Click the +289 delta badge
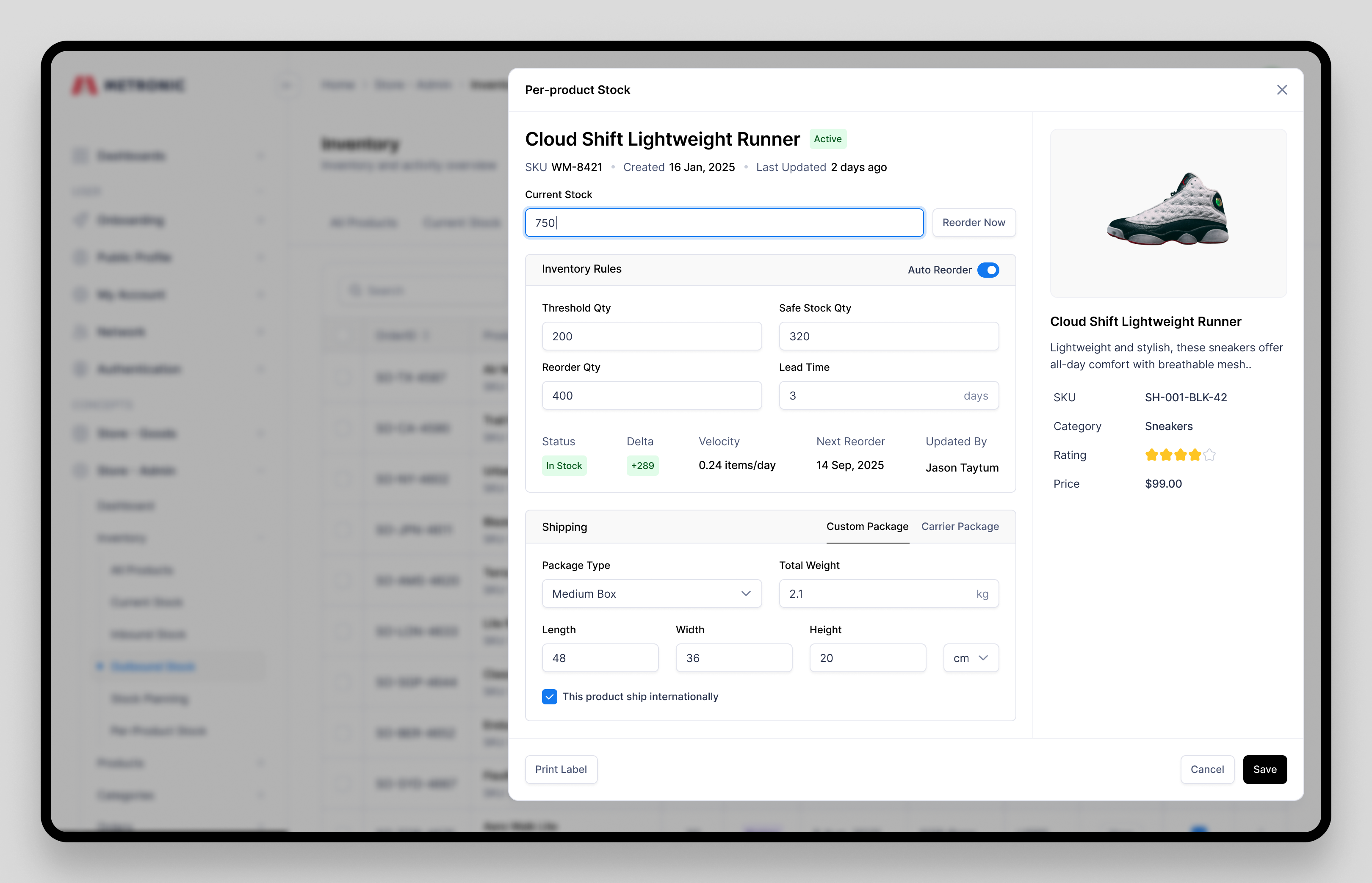This screenshot has width=1372, height=883. [x=642, y=466]
